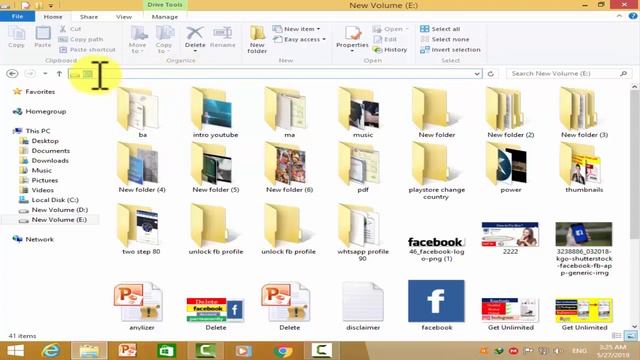The image size is (640, 360).
Task: Switch to the Share ribbon tab
Action: pos(89,17)
